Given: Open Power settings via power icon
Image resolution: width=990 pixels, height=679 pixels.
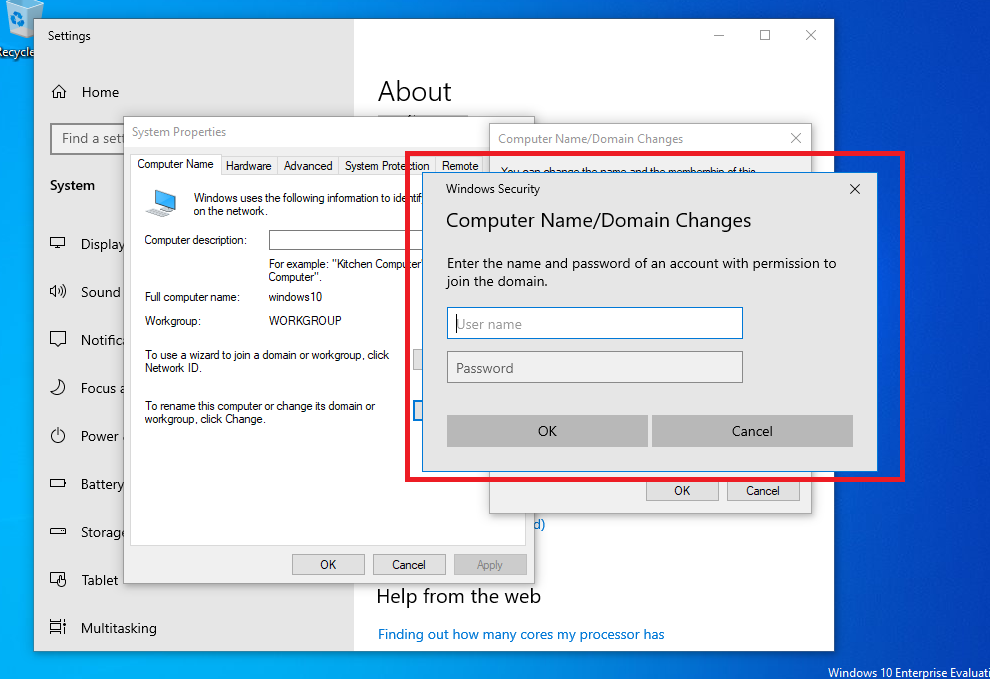Looking at the screenshot, I should 58,436.
